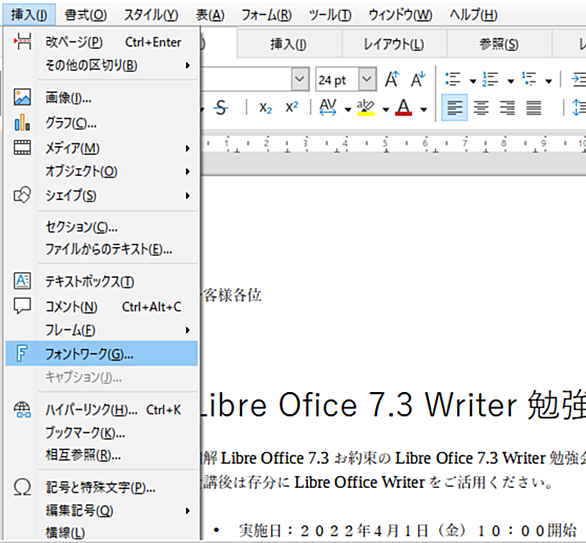Click the yellow highlighting color icon
The height and width of the screenshot is (543, 586).
pos(365,108)
